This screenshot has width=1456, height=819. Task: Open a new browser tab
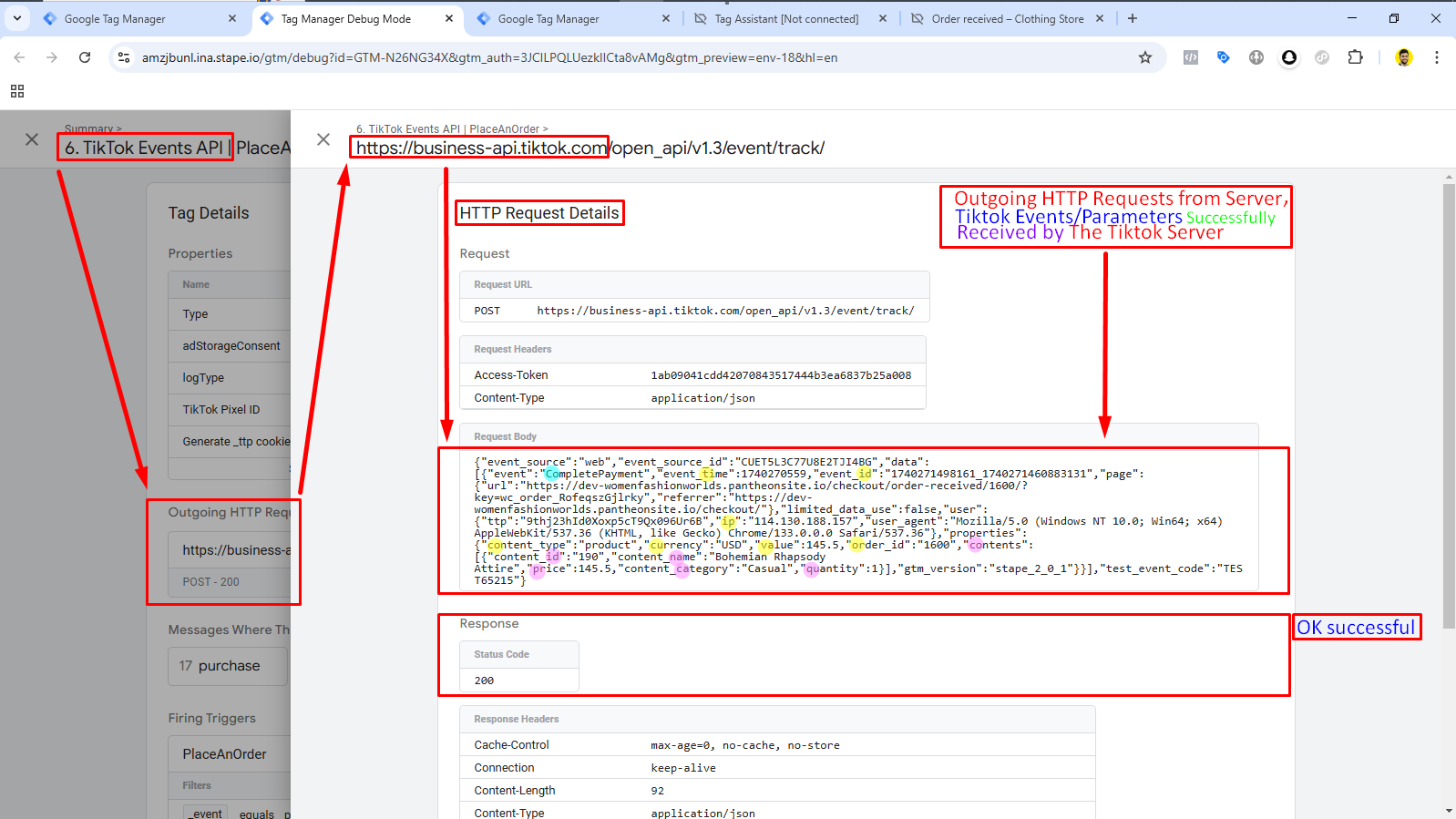tap(1133, 18)
